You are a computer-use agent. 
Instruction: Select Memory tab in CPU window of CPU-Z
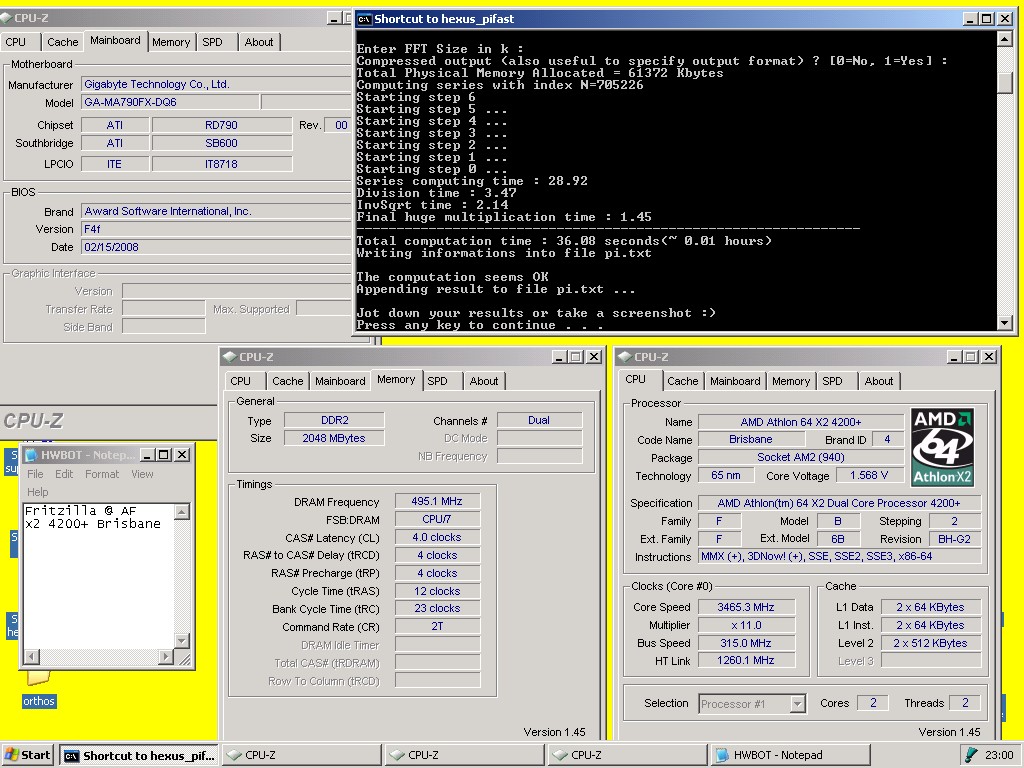pos(791,381)
